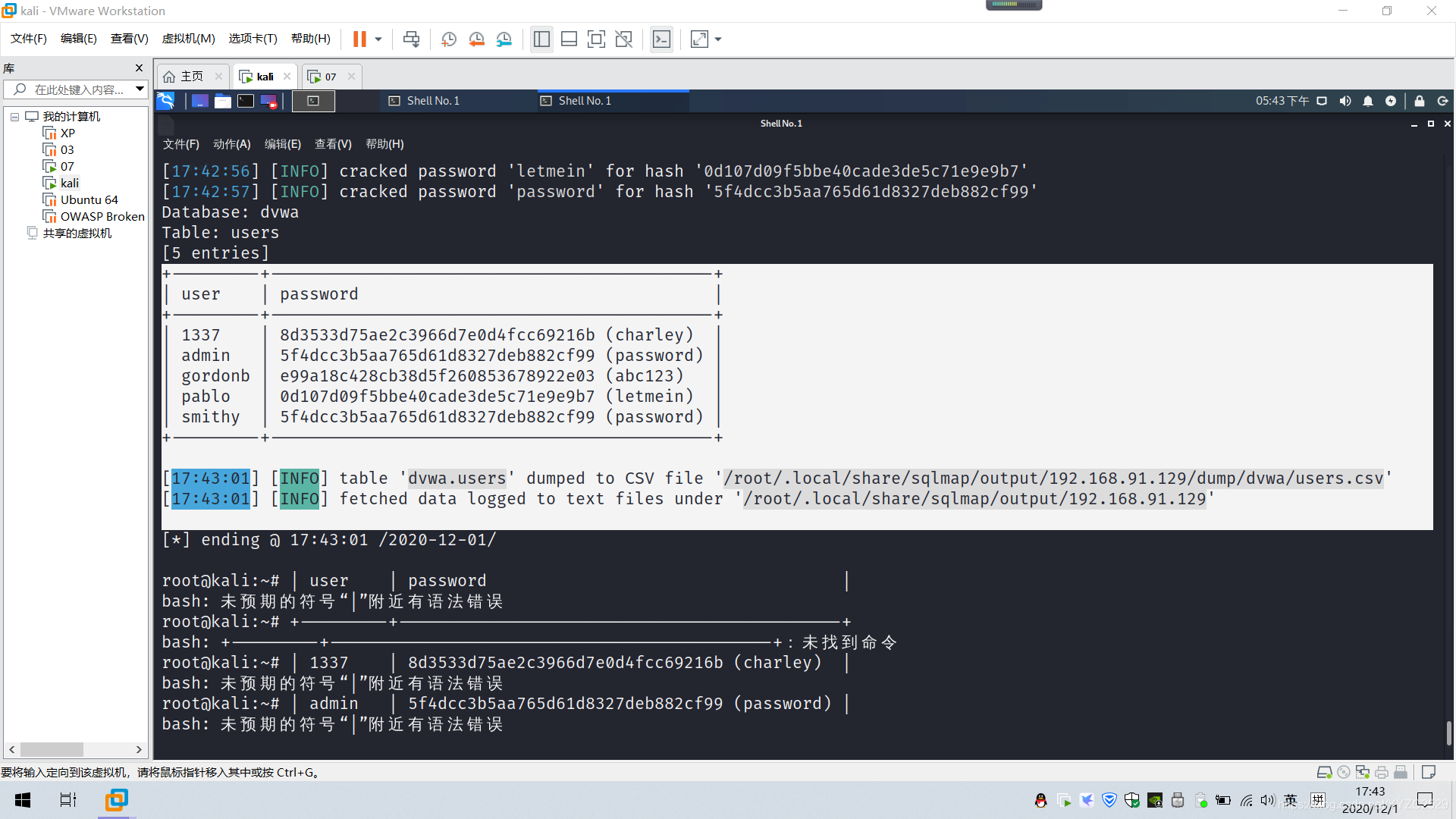Open Kali power manager icon
This screenshot has width=1456, height=819.
click(1391, 101)
